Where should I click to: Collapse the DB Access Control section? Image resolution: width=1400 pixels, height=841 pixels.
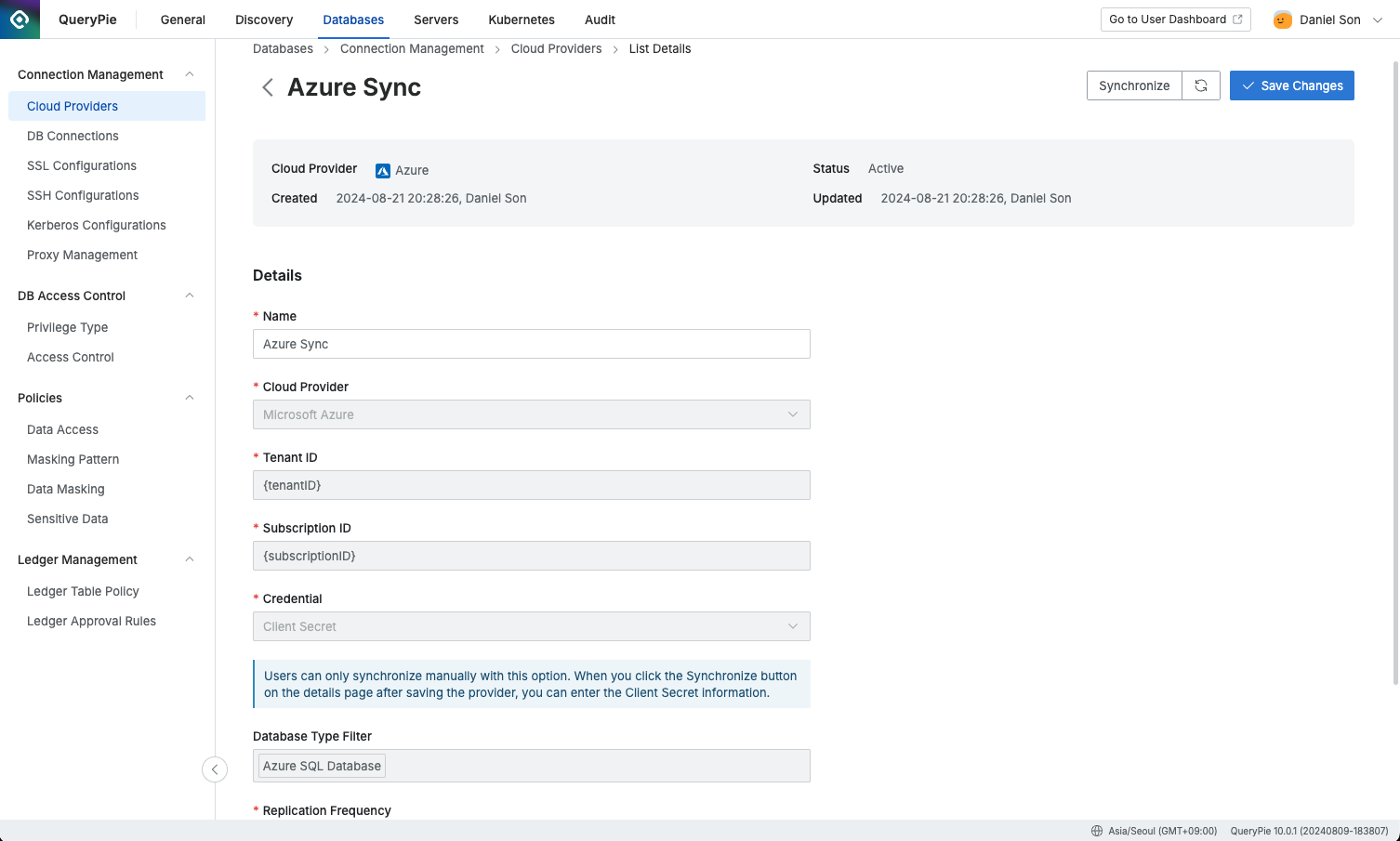[x=190, y=296]
